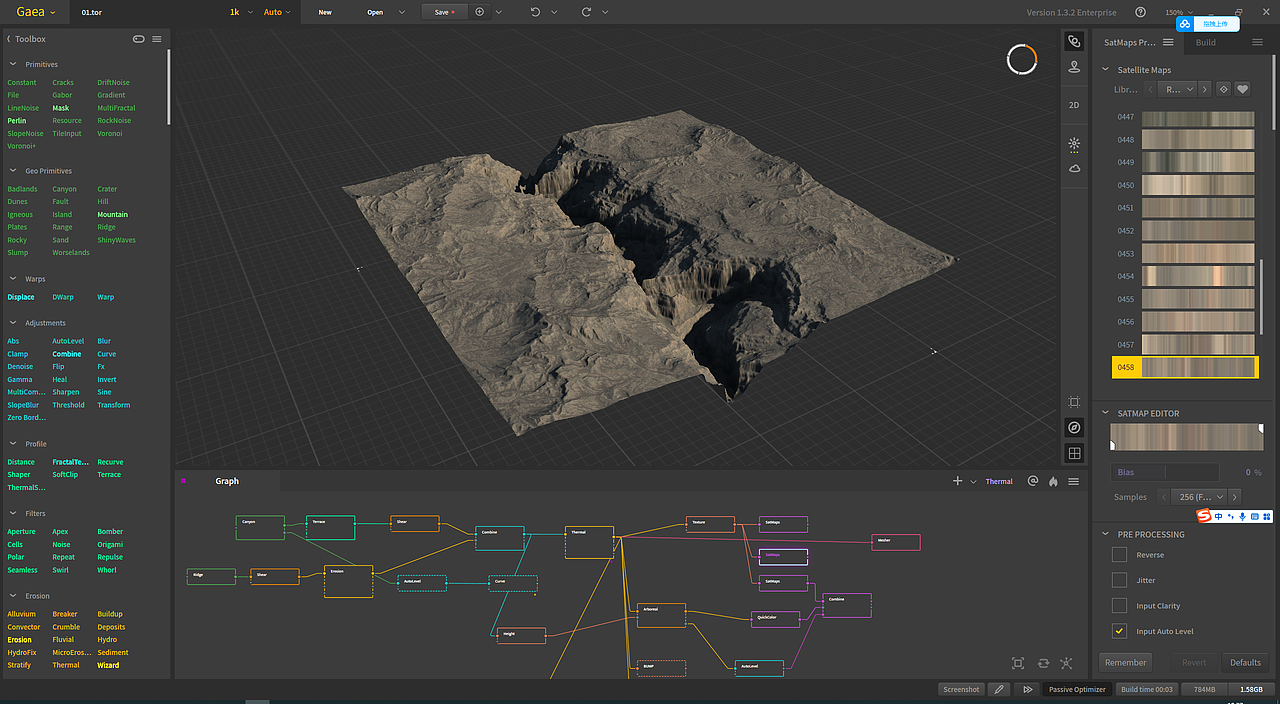The height and width of the screenshot is (704, 1280).
Task: Click the flame icon in Graph header
Action: point(1053,482)
